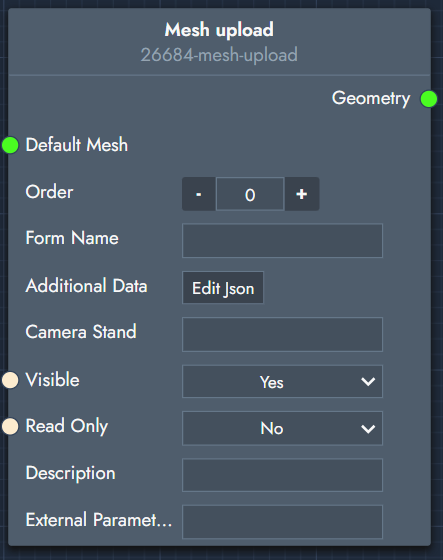Click the chevron arrow on Read Only dropdown

coord(368,429)
